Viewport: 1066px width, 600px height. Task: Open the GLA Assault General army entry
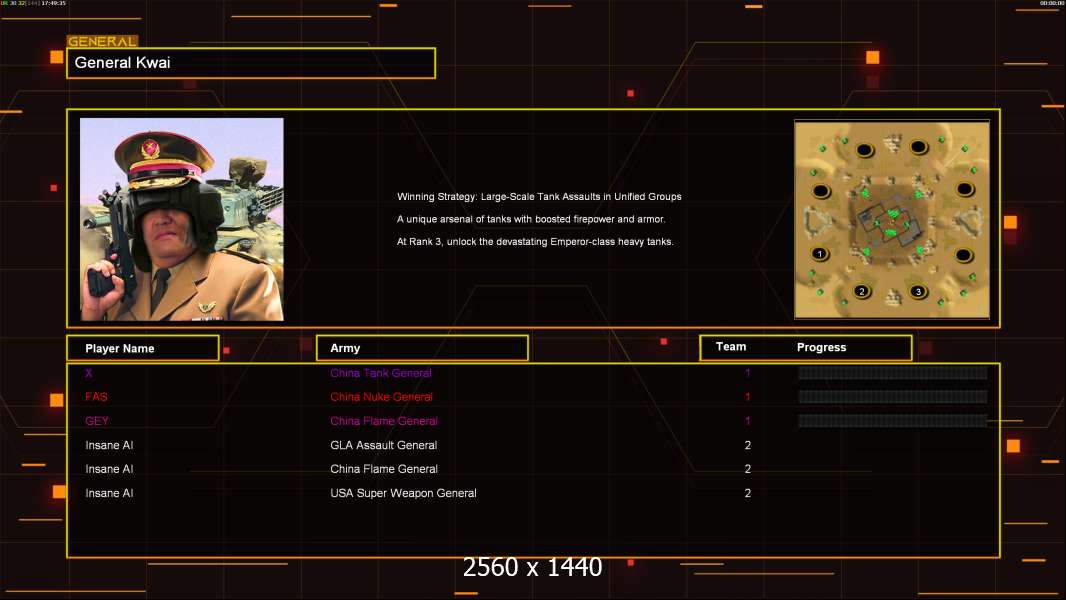tap(383, 445)
